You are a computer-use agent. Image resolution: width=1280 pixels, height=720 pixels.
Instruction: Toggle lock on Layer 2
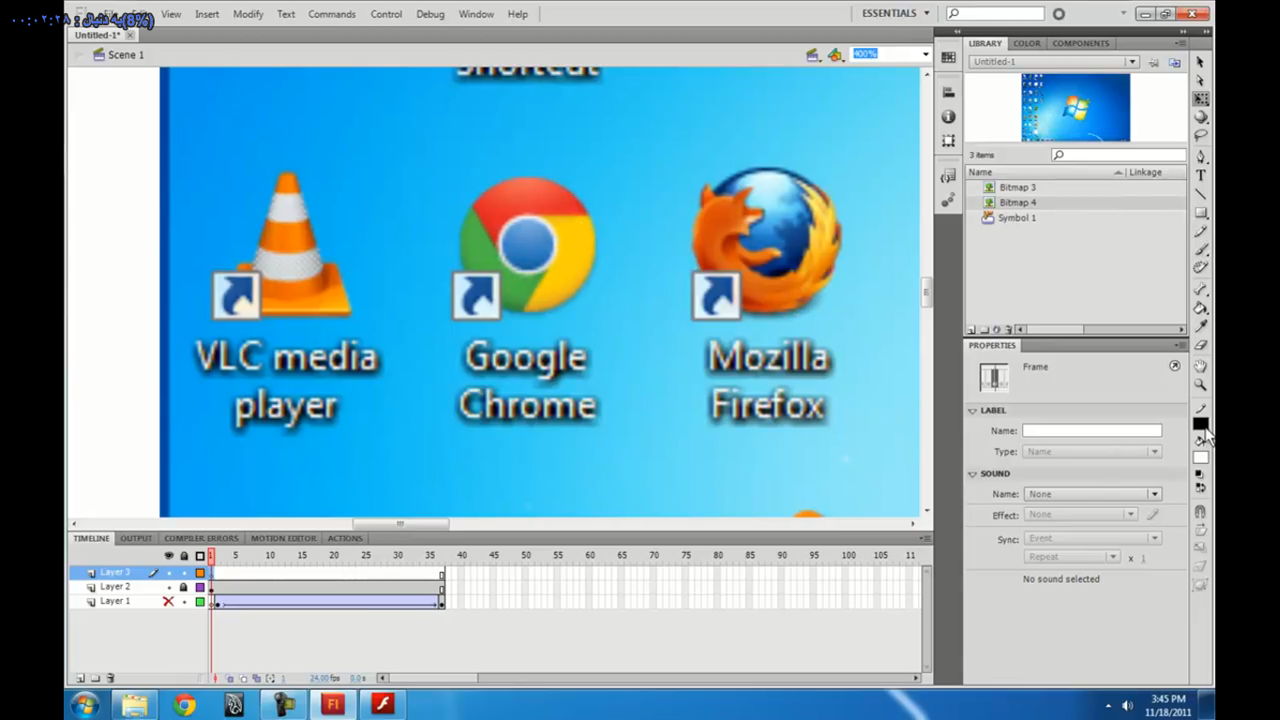pyautogui.click(x=183, y=587)
